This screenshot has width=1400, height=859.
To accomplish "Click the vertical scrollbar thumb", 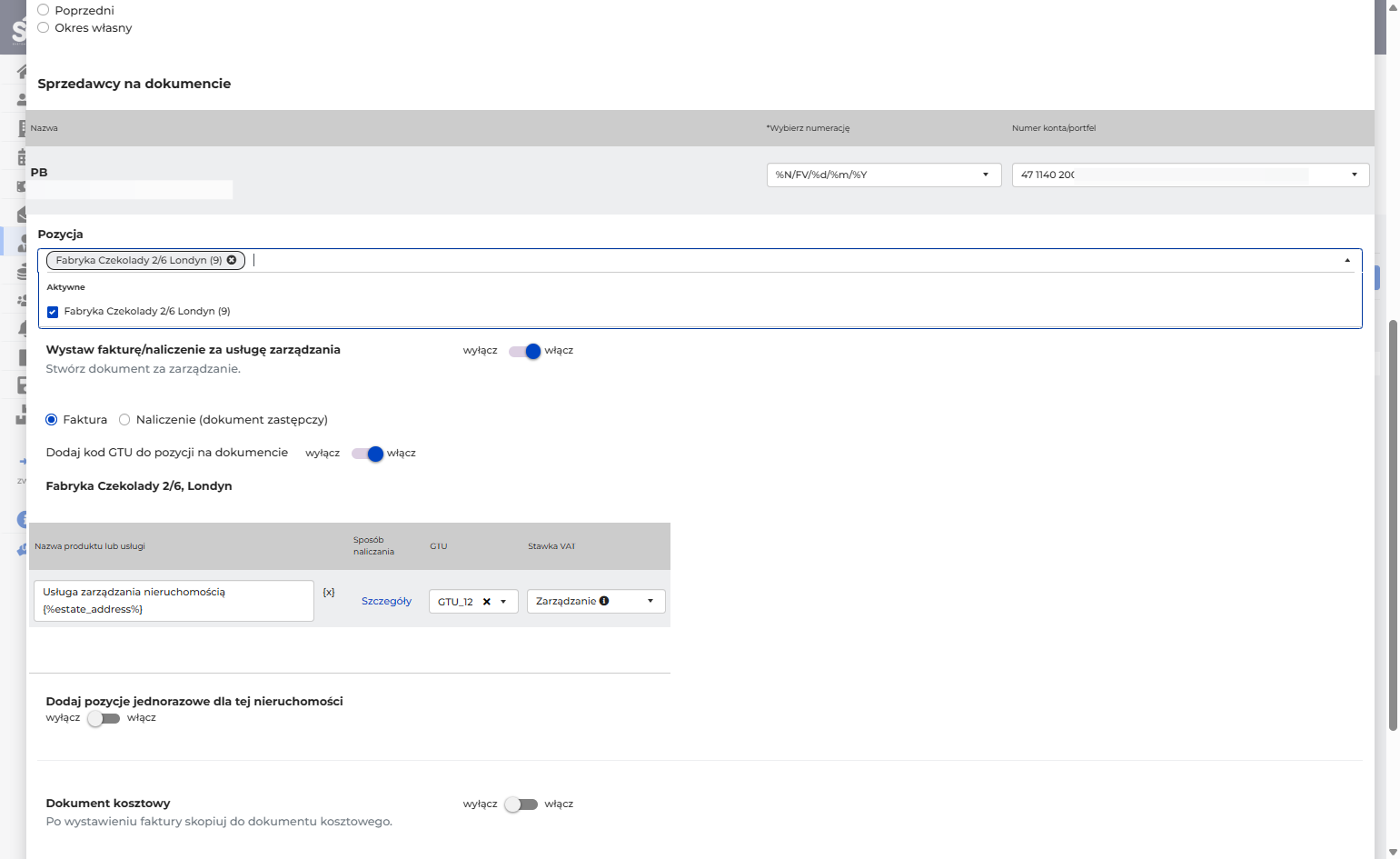I will 1393,524.
